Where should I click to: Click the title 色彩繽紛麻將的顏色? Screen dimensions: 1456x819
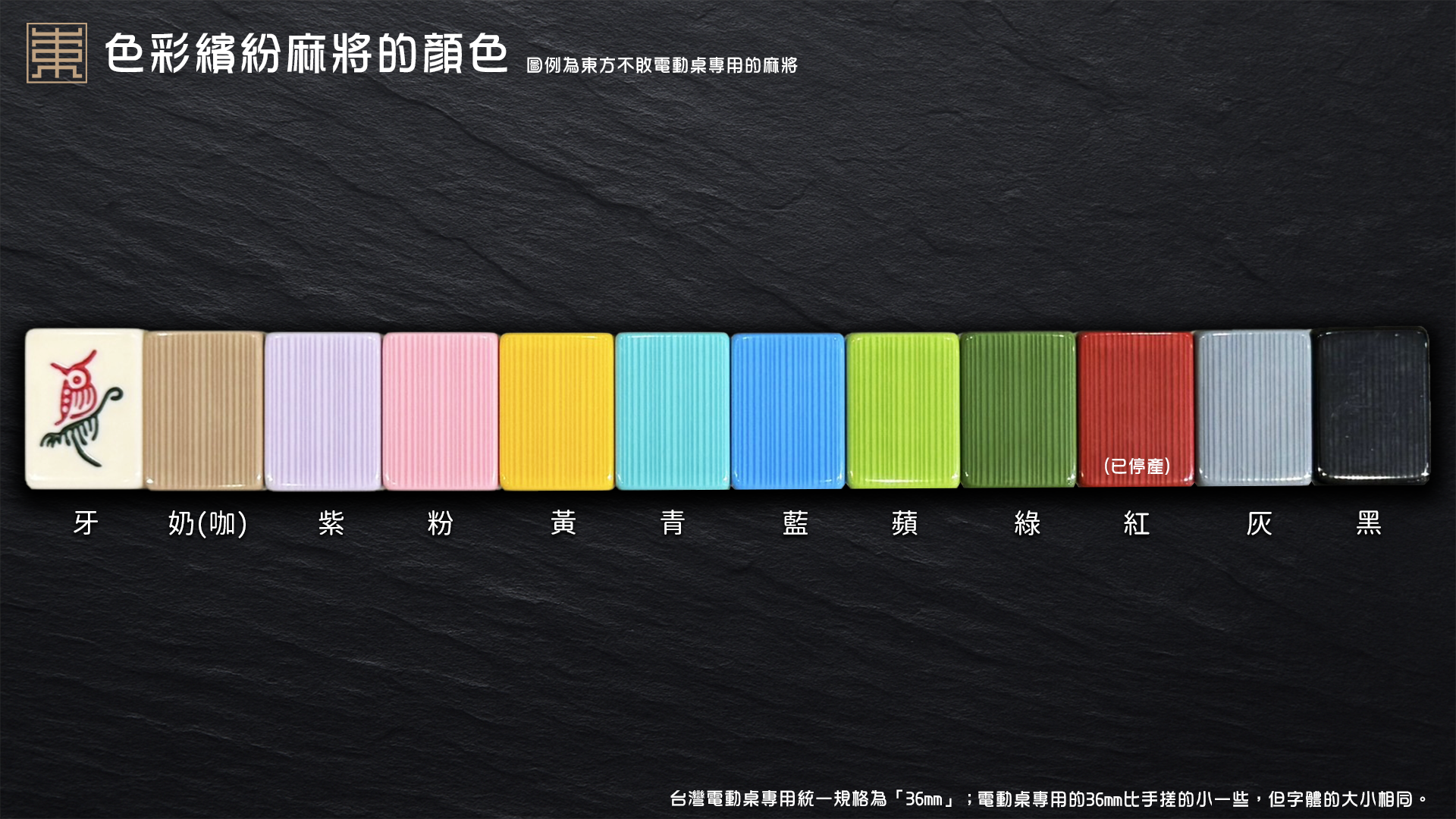click(306, 53)
